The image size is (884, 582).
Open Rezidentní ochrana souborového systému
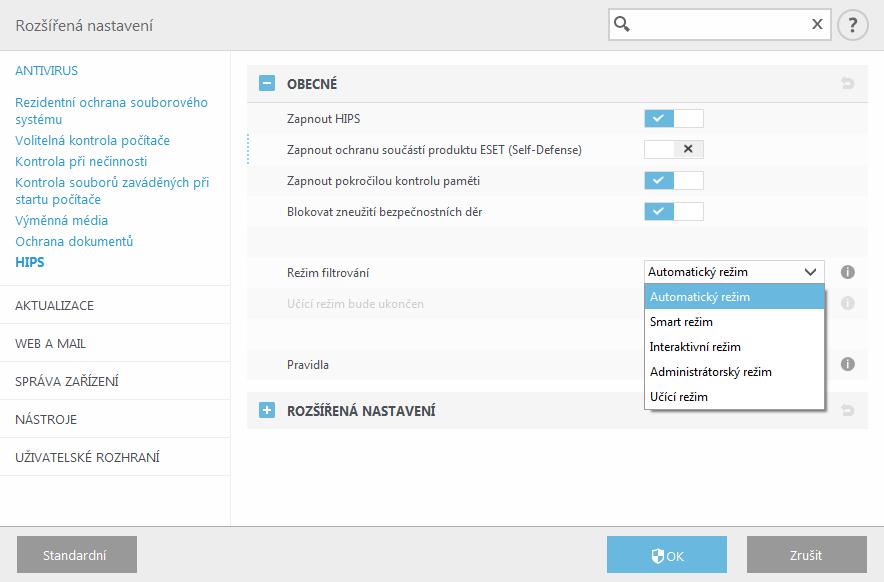click(112, 111)
